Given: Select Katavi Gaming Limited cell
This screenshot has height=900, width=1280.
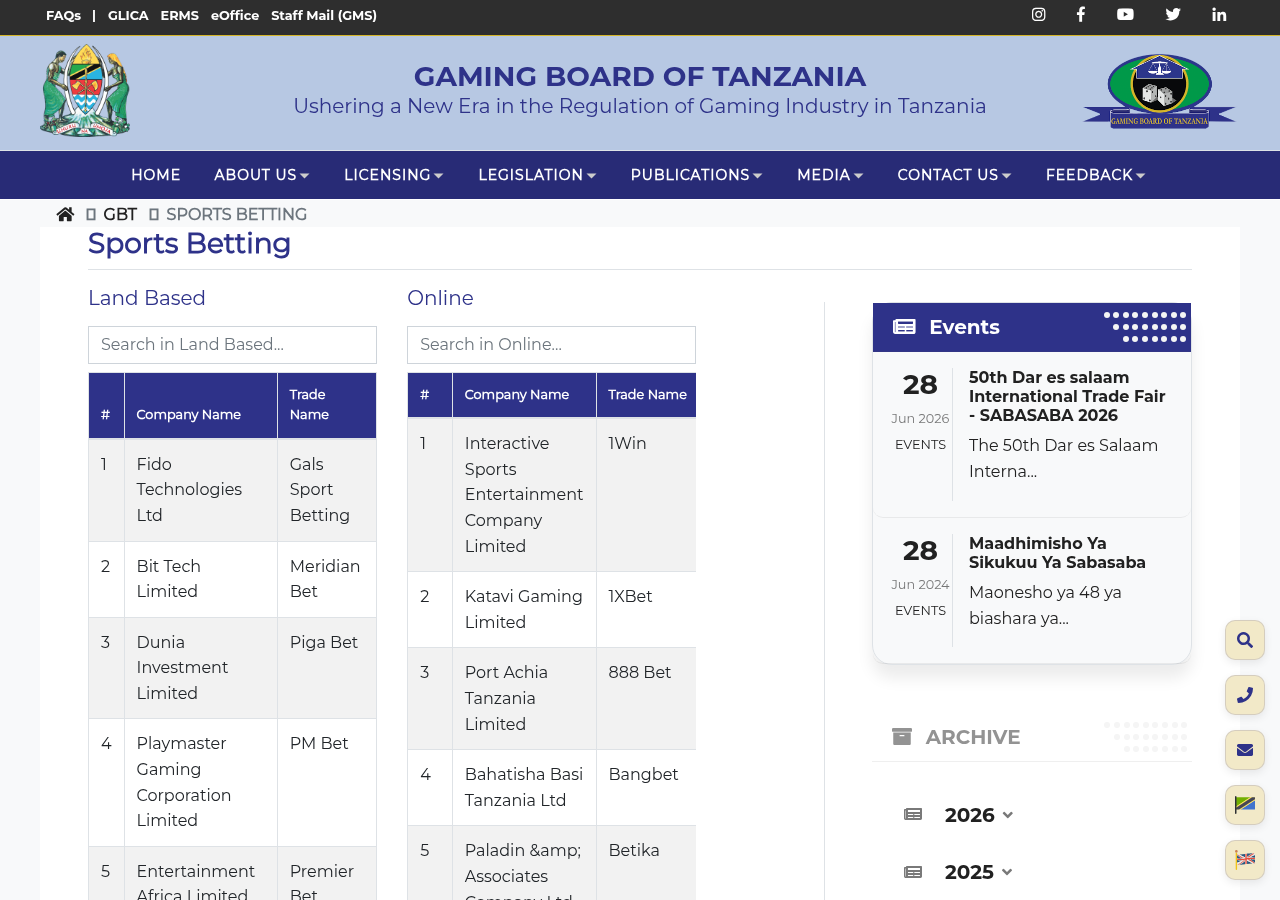Looking at the screenshot, I should (524, 610).
